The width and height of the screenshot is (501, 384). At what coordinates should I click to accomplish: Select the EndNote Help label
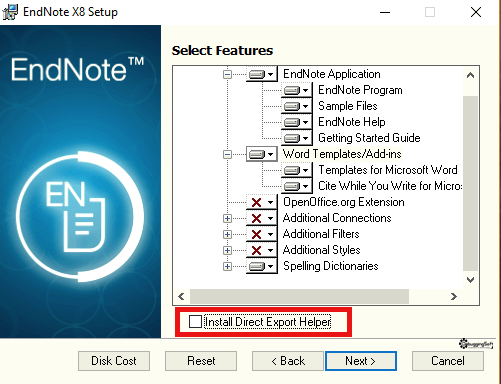coord(352,122)
